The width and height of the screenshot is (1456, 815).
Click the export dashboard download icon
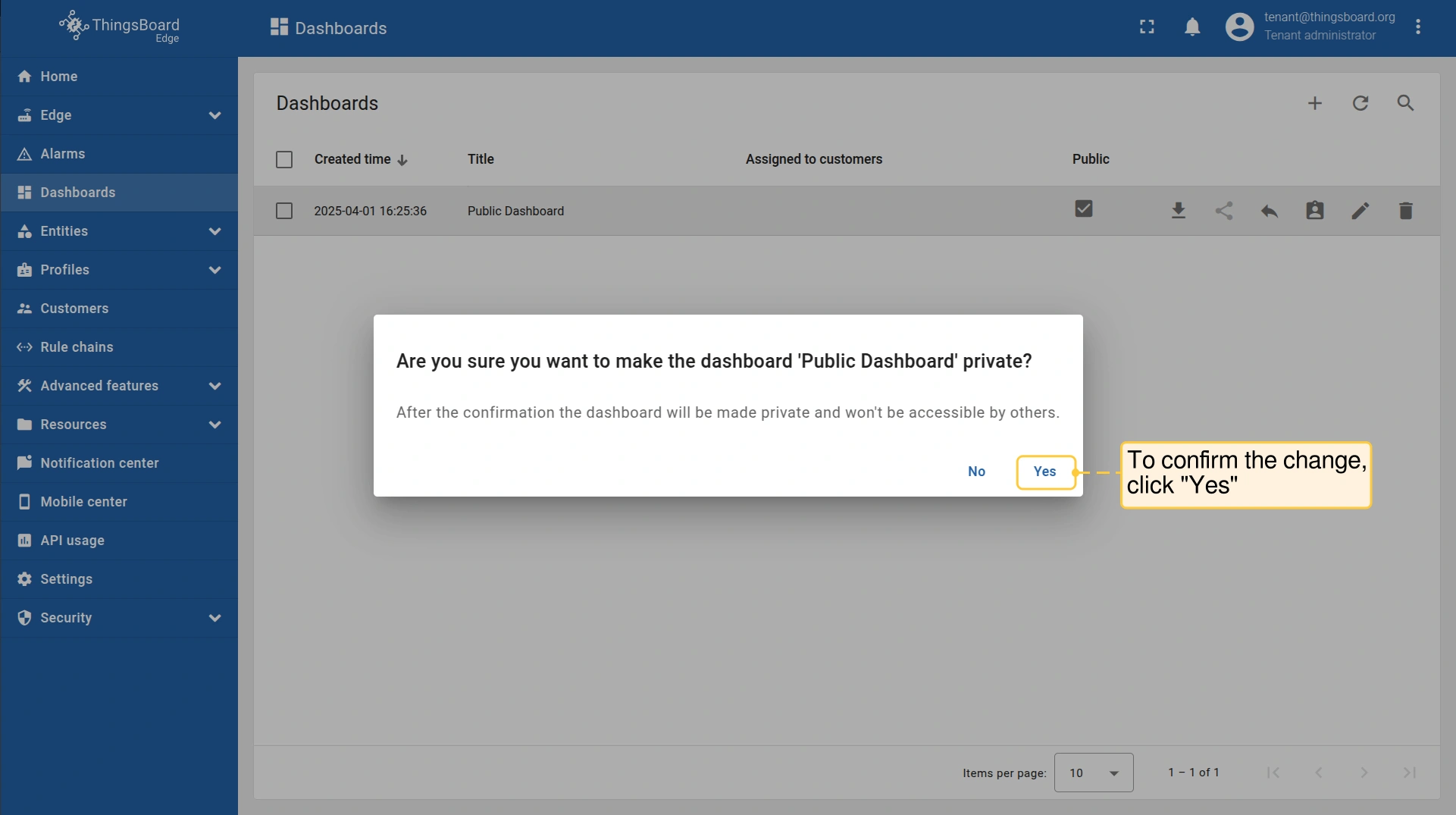click(x=1178, y=211)
